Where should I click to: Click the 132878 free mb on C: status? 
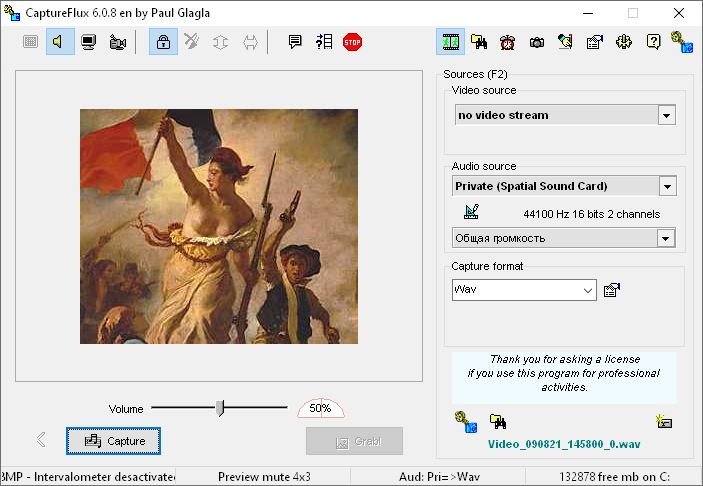pyautogui.click(x=614, y=477)
